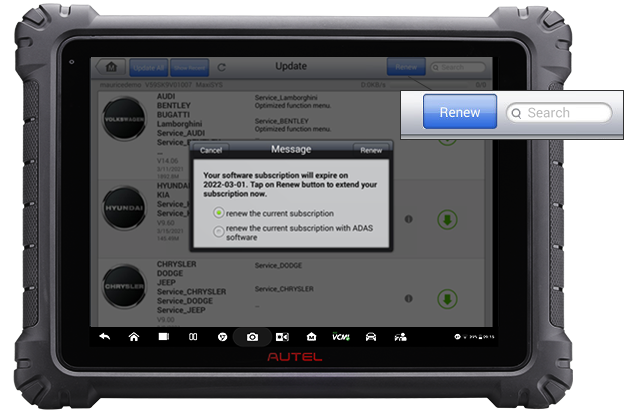This screenshot has width=629, height=415.
Task: Open the Chrome browser icon in bottom bar
Action: (x=222, y=337)
